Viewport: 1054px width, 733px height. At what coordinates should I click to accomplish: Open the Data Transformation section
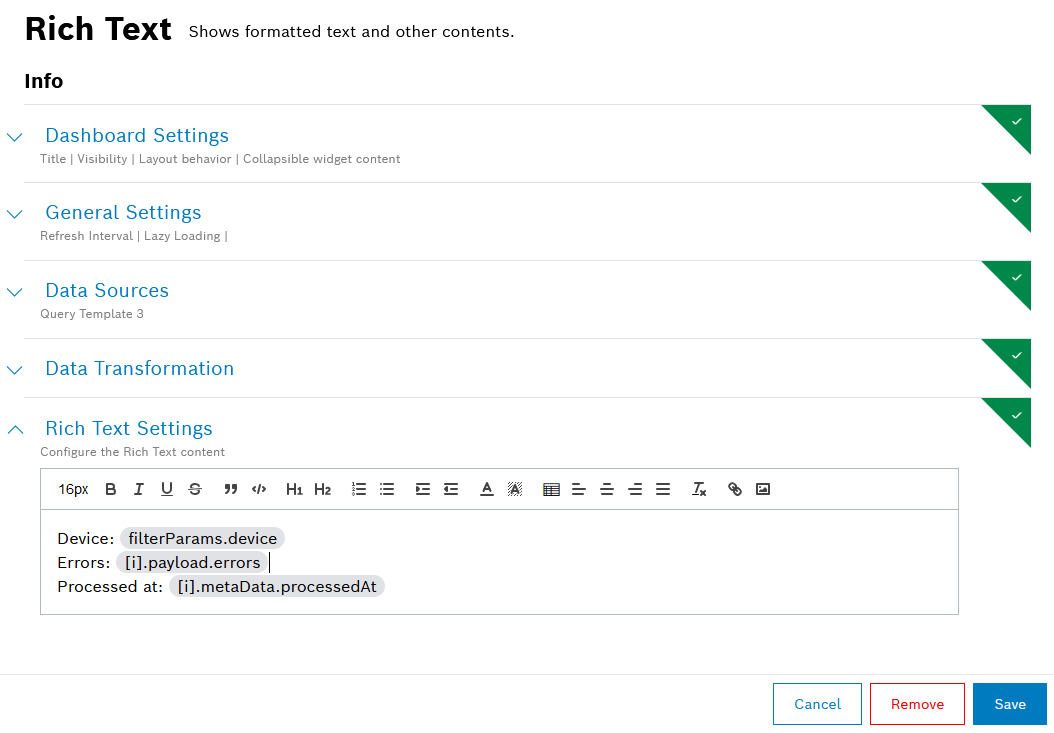pyautogui.click(x=139, y=368)
